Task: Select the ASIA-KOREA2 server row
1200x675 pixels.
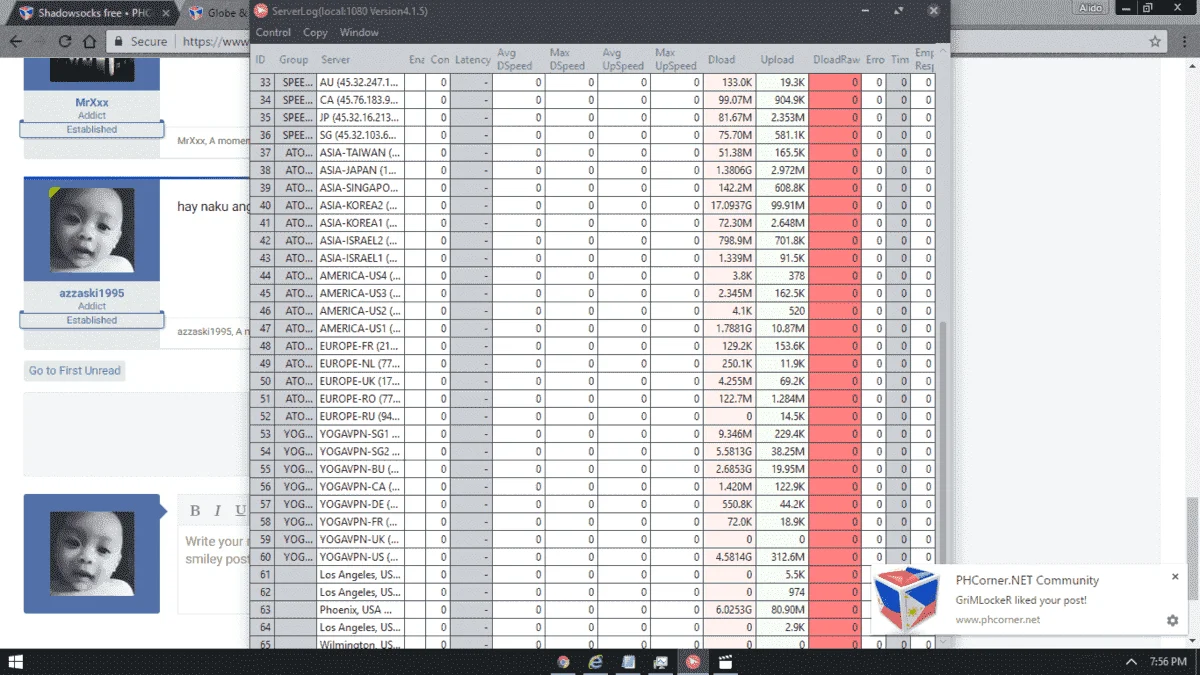Action: [x=592, y=205]
